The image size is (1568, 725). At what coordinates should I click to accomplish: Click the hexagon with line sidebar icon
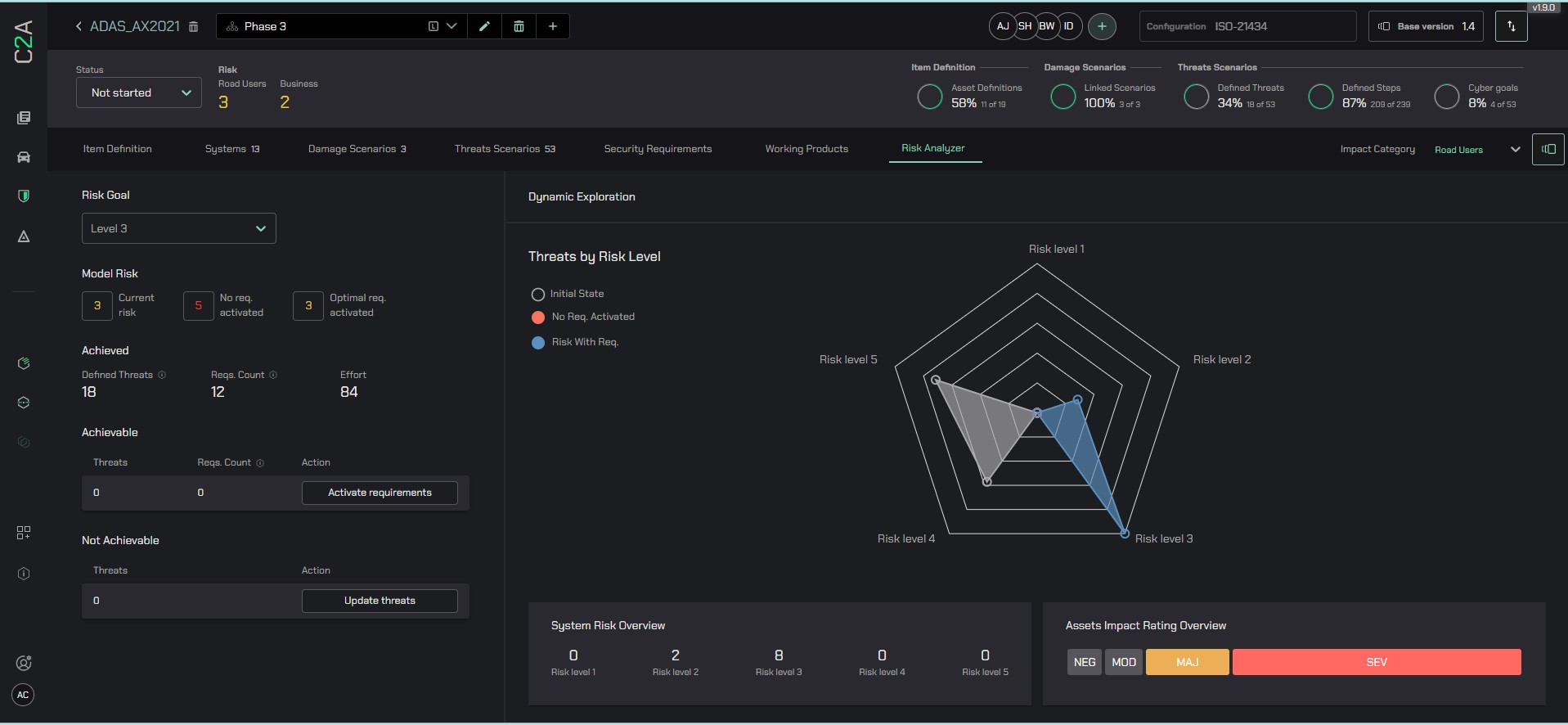pyautogui.click(x=24, y=403)
